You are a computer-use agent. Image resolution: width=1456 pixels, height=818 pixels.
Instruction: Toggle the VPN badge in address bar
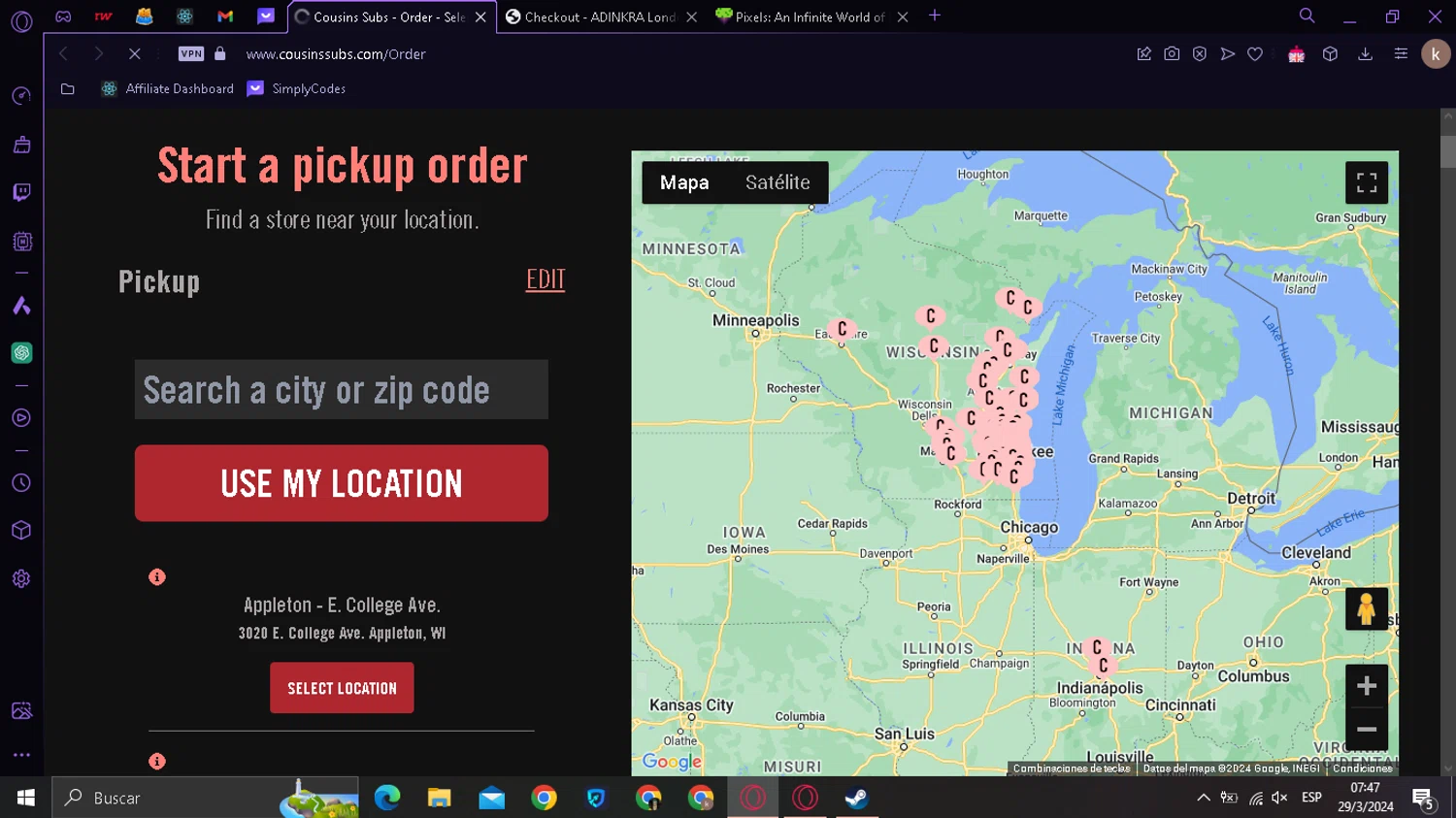(191, 54)
